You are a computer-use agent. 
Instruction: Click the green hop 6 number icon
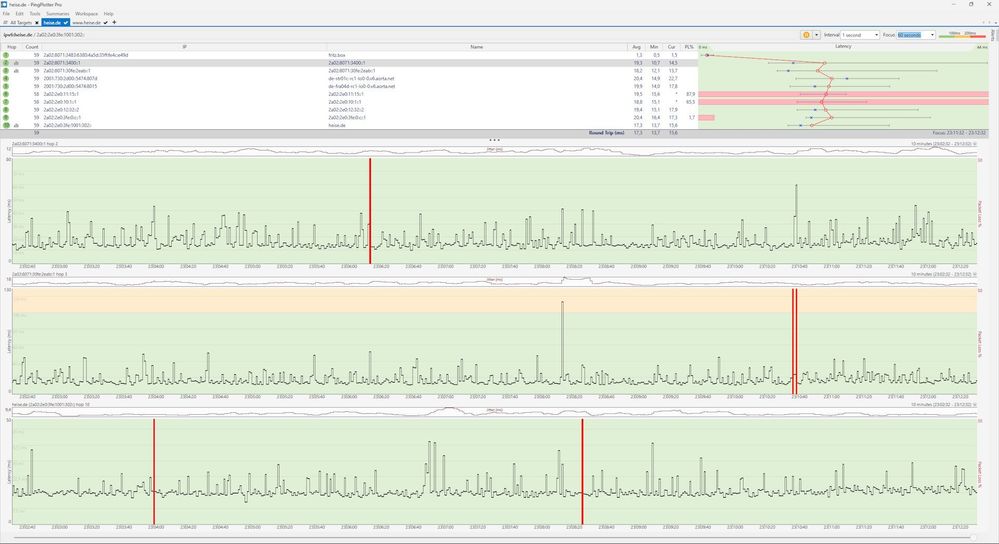[6, 94]
